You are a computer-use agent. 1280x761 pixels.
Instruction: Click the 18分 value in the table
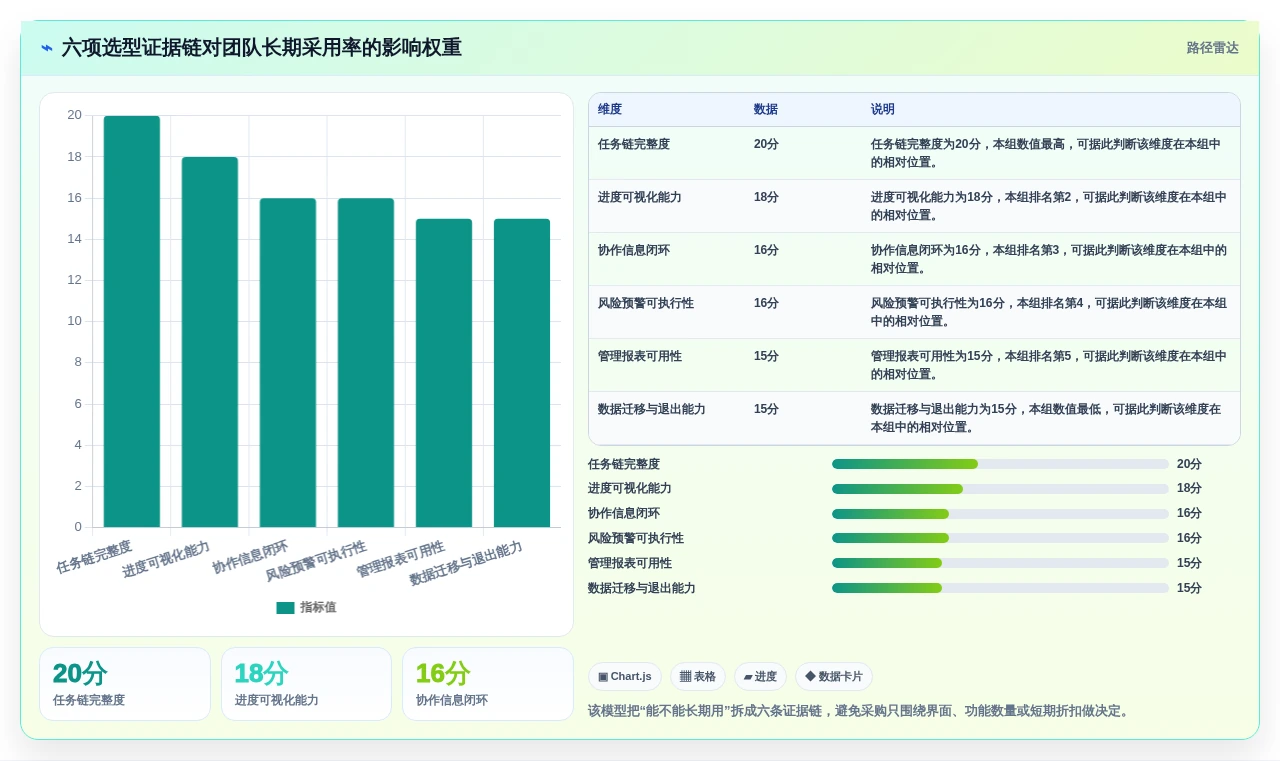[x=766, y=197]
